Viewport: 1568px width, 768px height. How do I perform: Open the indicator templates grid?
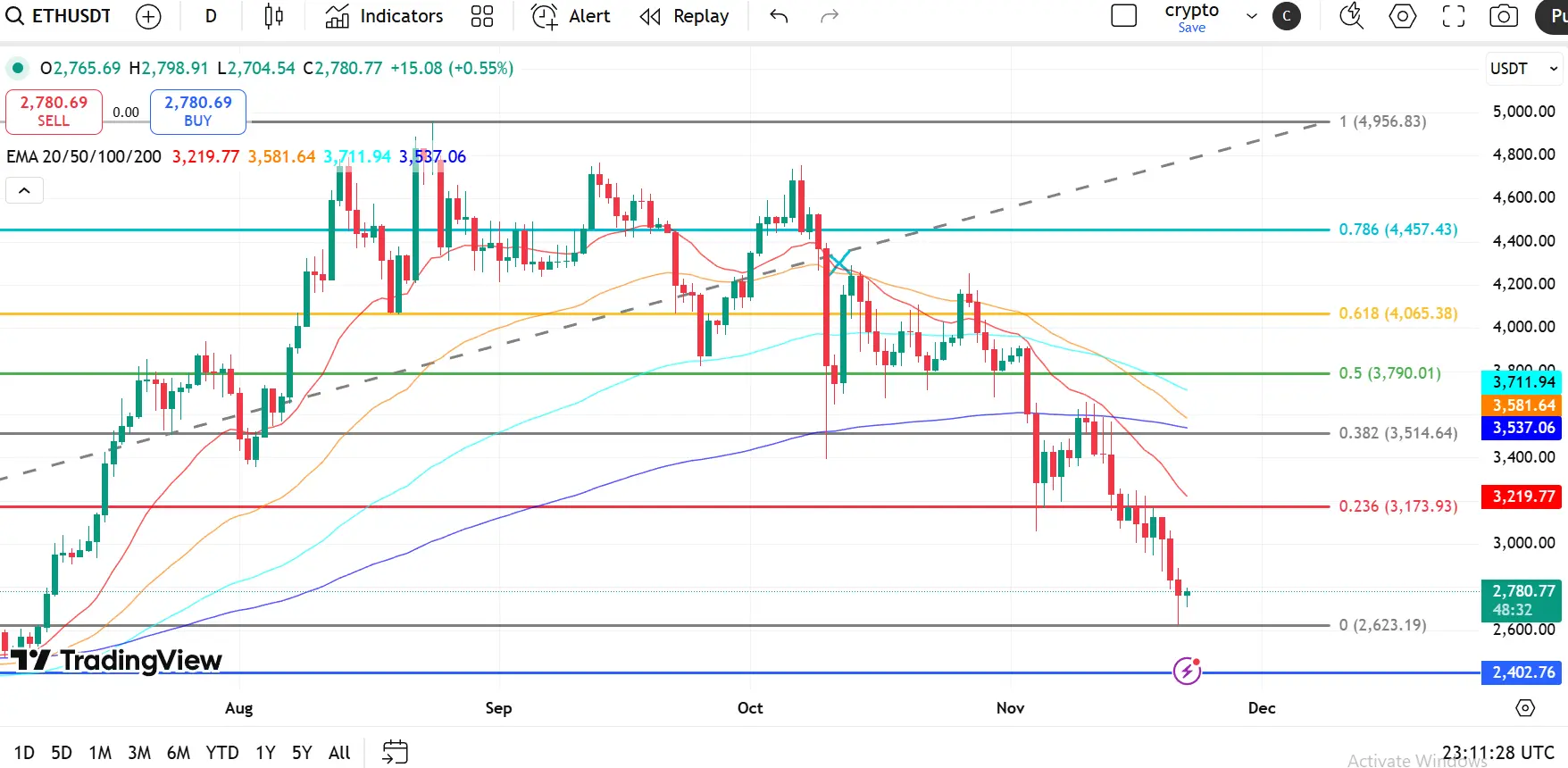482,16
